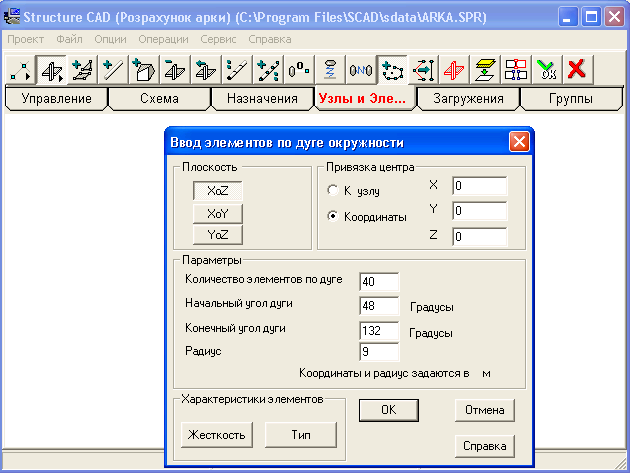The width and height of the screenshot is (630, 473).
Task: Open the Проект menu
Action: 26,39
